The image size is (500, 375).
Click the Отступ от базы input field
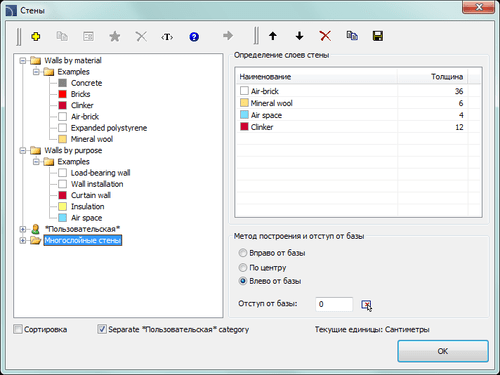334,304
